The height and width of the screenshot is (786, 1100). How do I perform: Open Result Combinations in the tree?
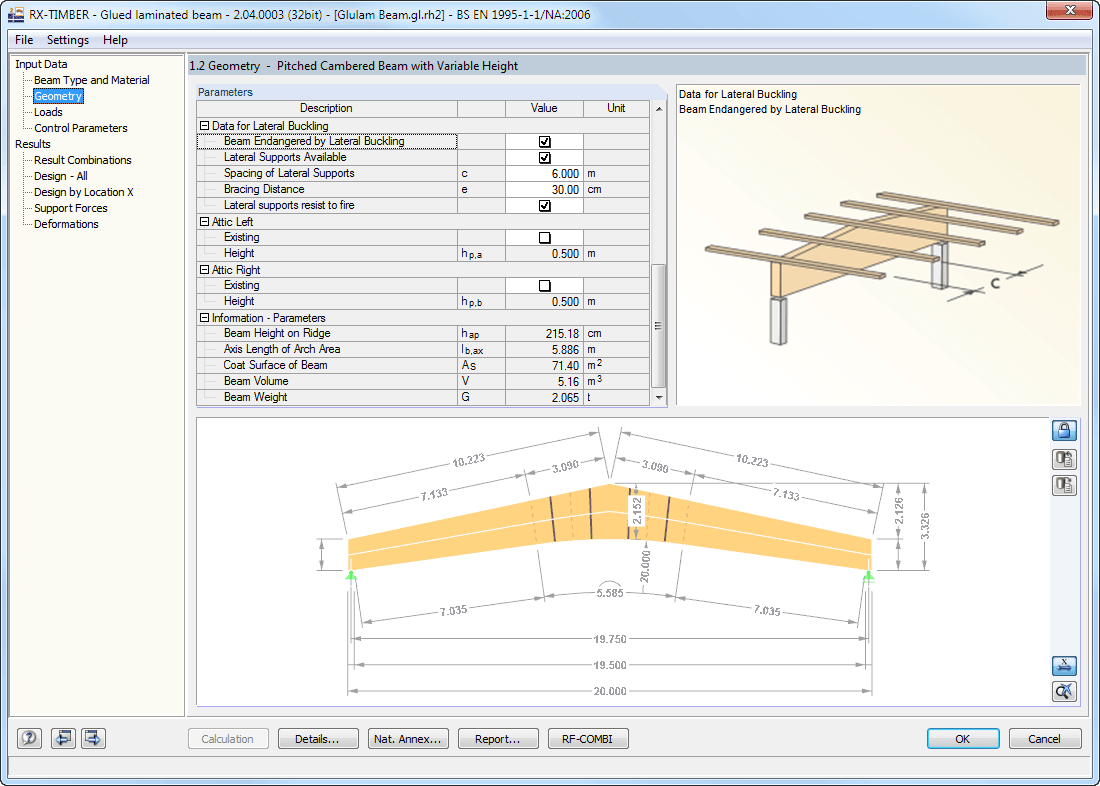83,160
